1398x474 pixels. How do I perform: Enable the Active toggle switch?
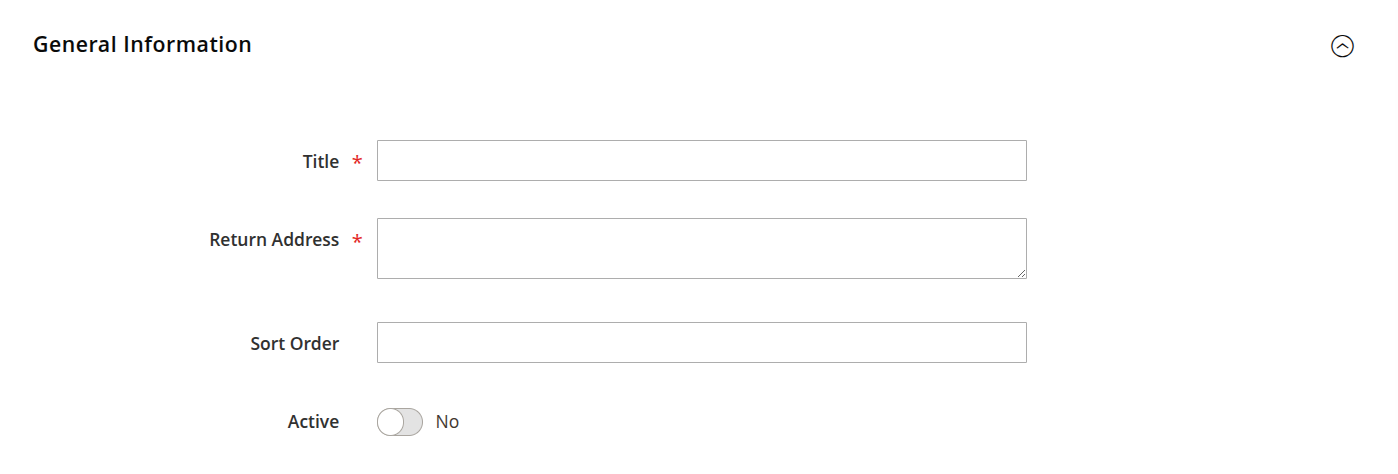tap(400, 422)
